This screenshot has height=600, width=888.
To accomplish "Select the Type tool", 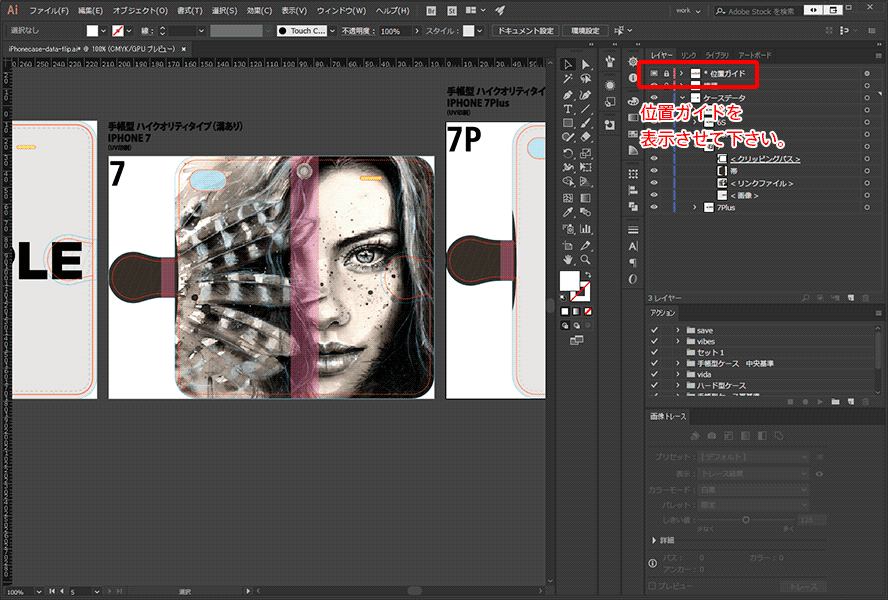I will [x=568, y=109].
